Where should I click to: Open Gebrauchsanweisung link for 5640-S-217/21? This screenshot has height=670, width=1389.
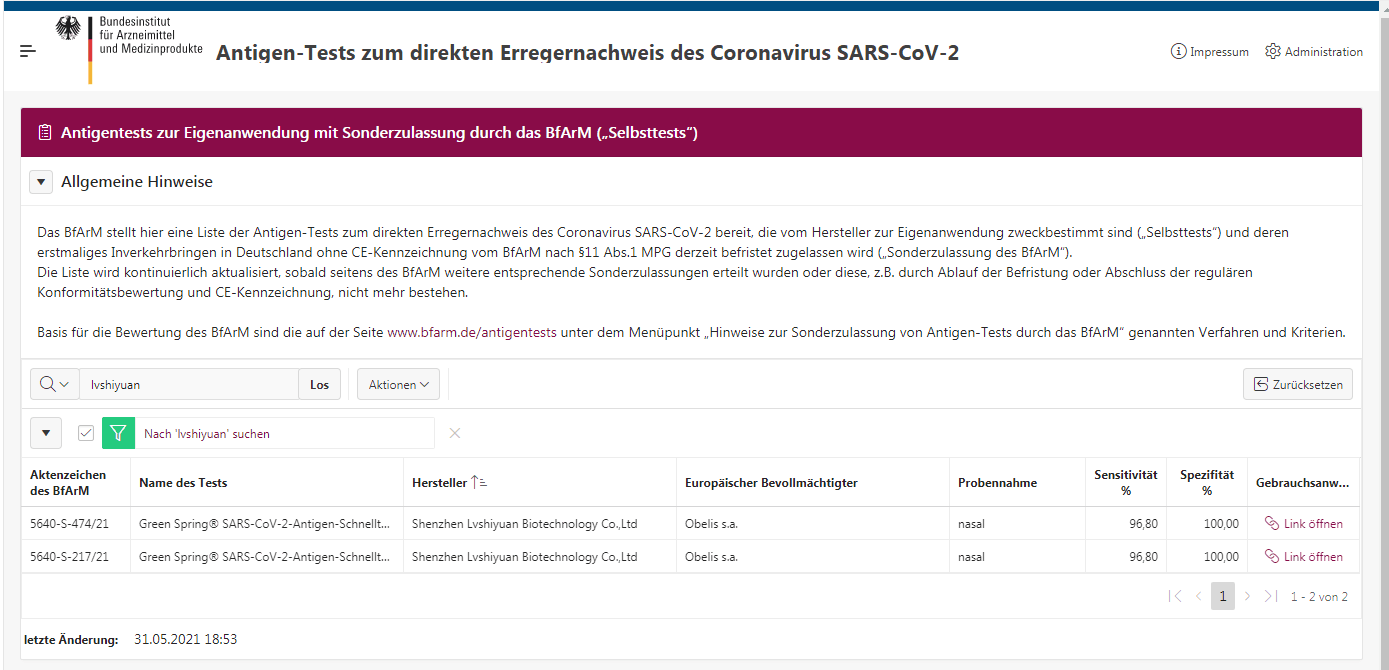click(1303, 557)
